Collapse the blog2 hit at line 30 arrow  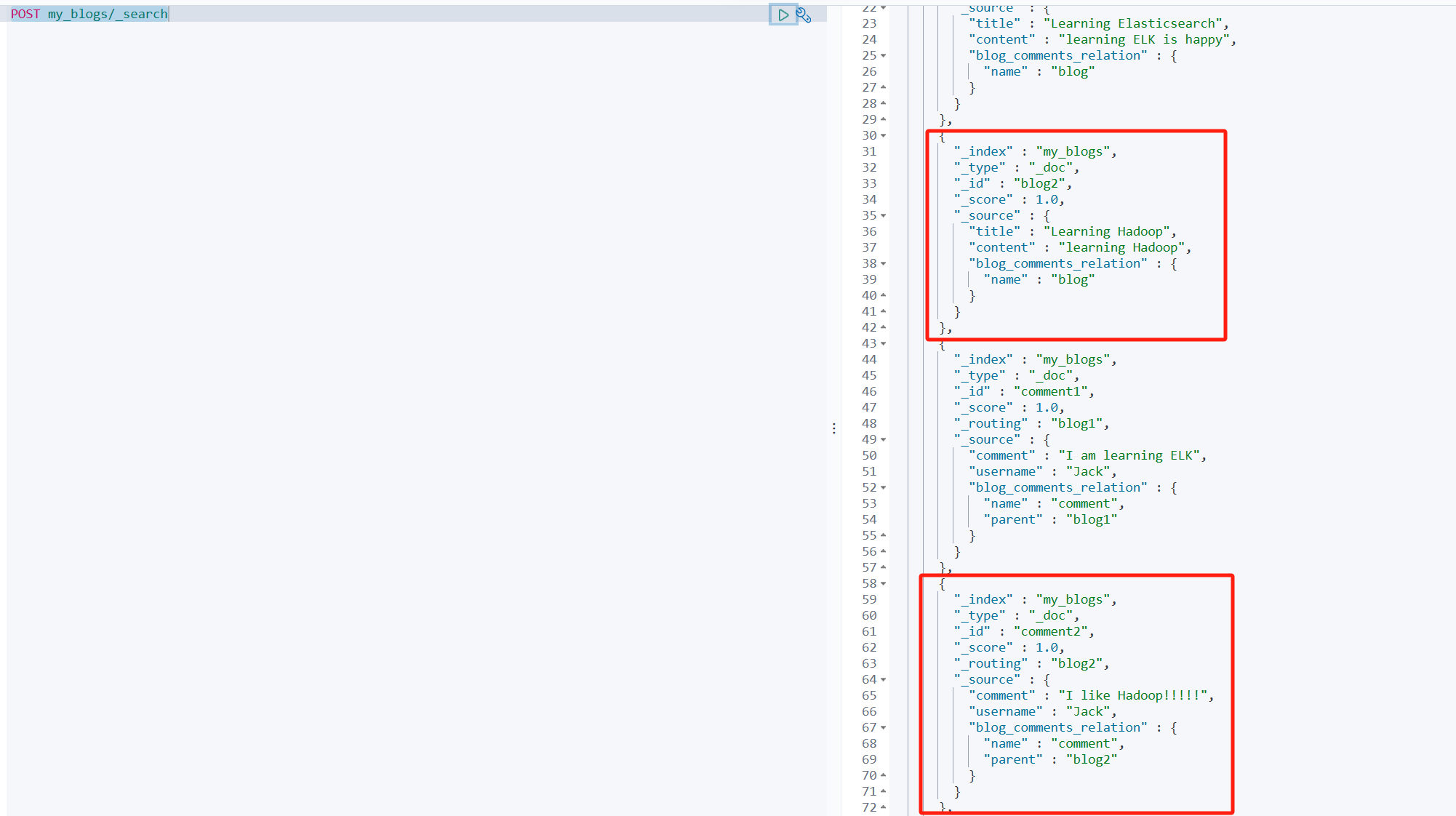coord(884,135)
